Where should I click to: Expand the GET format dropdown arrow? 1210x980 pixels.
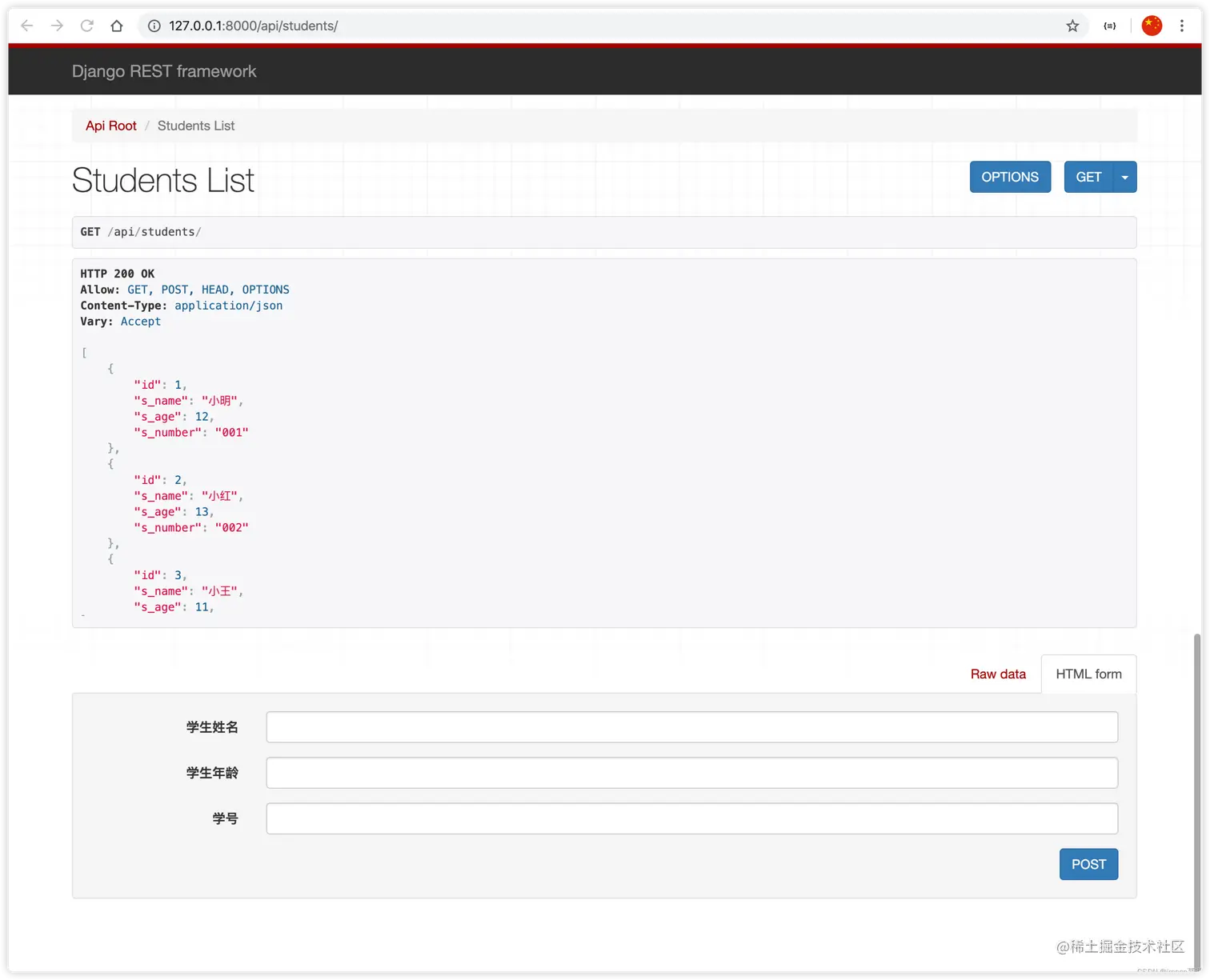click(1124, 177)
